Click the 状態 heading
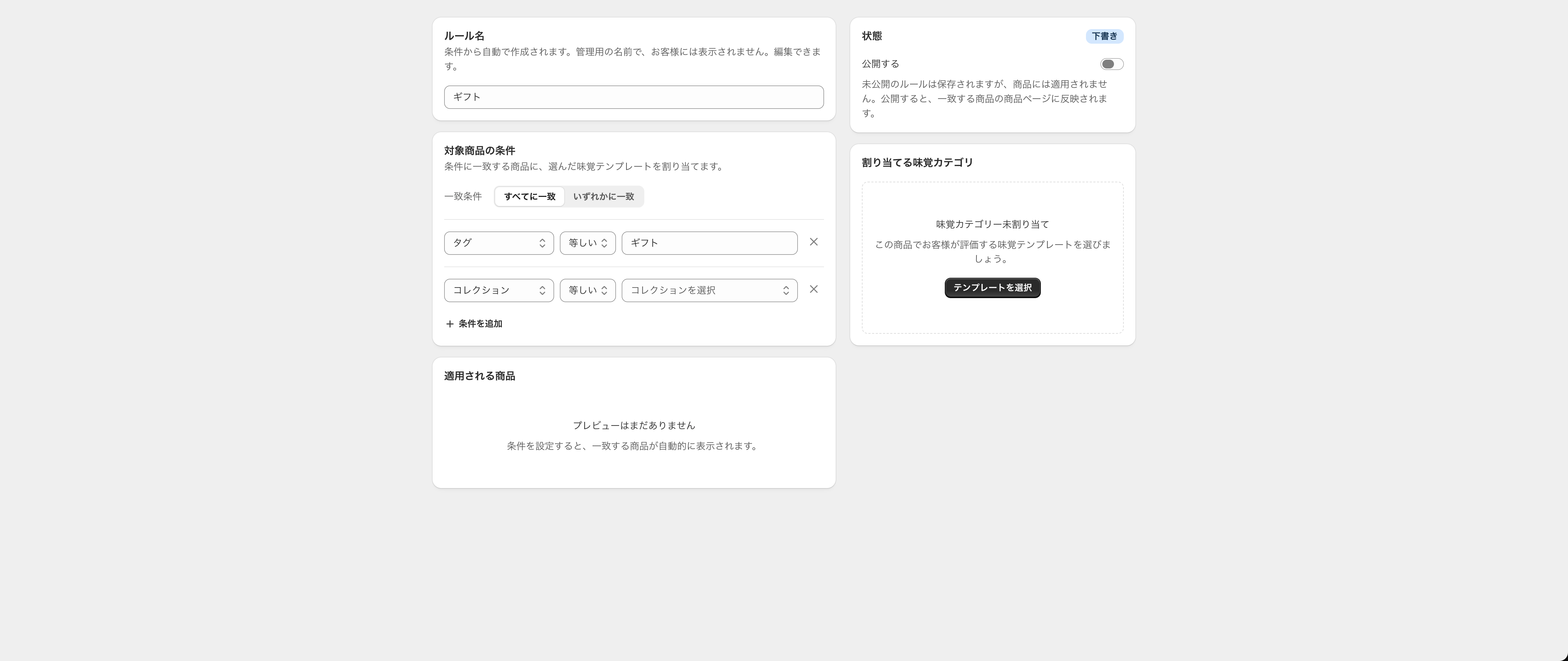 point(872,36)
